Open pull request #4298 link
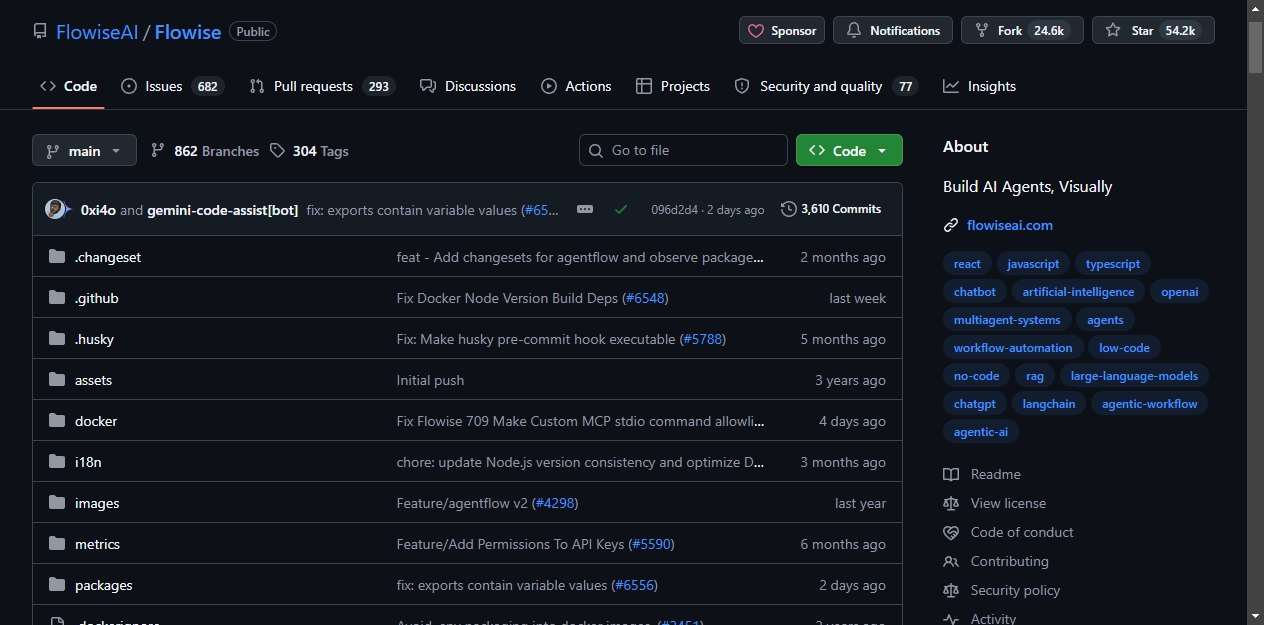The height and width of the screenshot is (625, 1264). point(555,503)
